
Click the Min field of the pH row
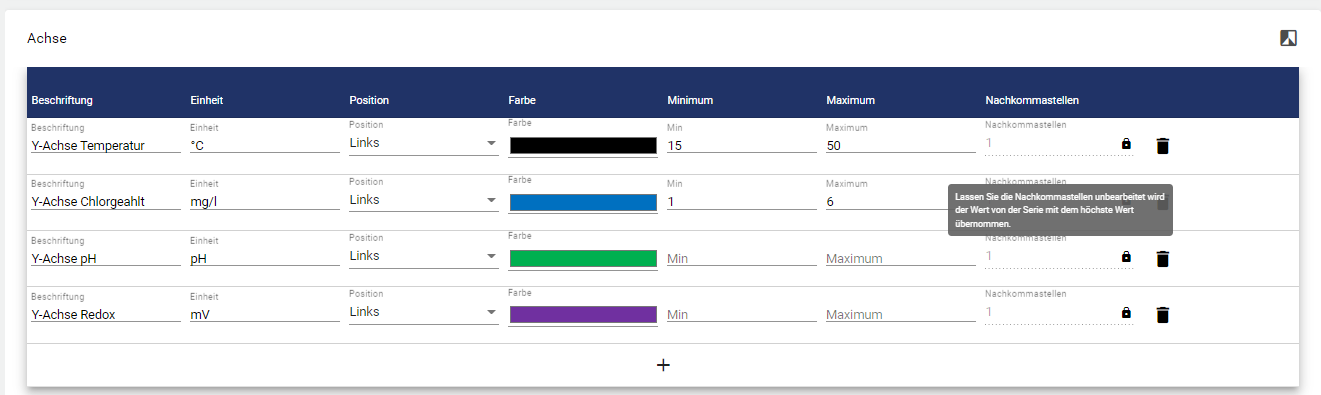(742, 258)
